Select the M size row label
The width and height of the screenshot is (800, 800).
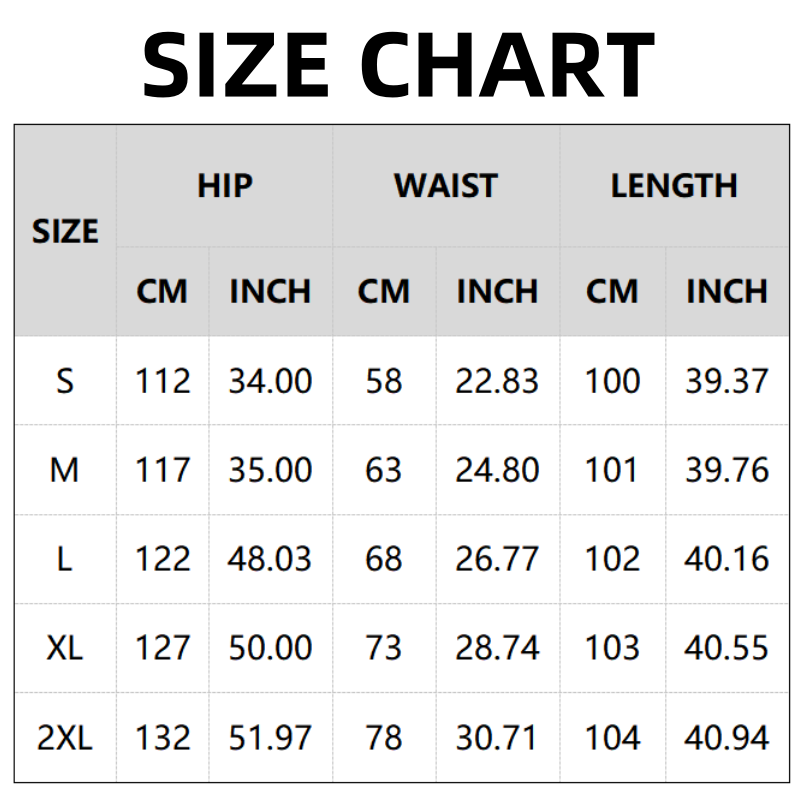pyautogui.click(x=65, y=470)
